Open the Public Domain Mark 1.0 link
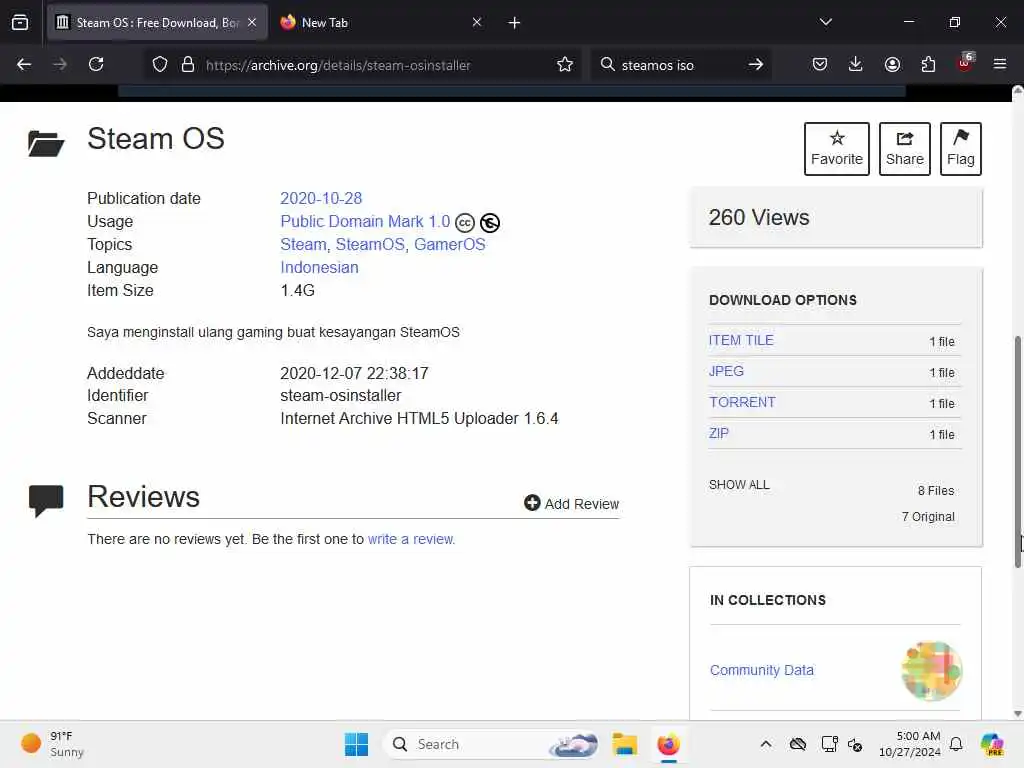The image size is (1024, 768). pyautogui.click(x=365, y=221)
